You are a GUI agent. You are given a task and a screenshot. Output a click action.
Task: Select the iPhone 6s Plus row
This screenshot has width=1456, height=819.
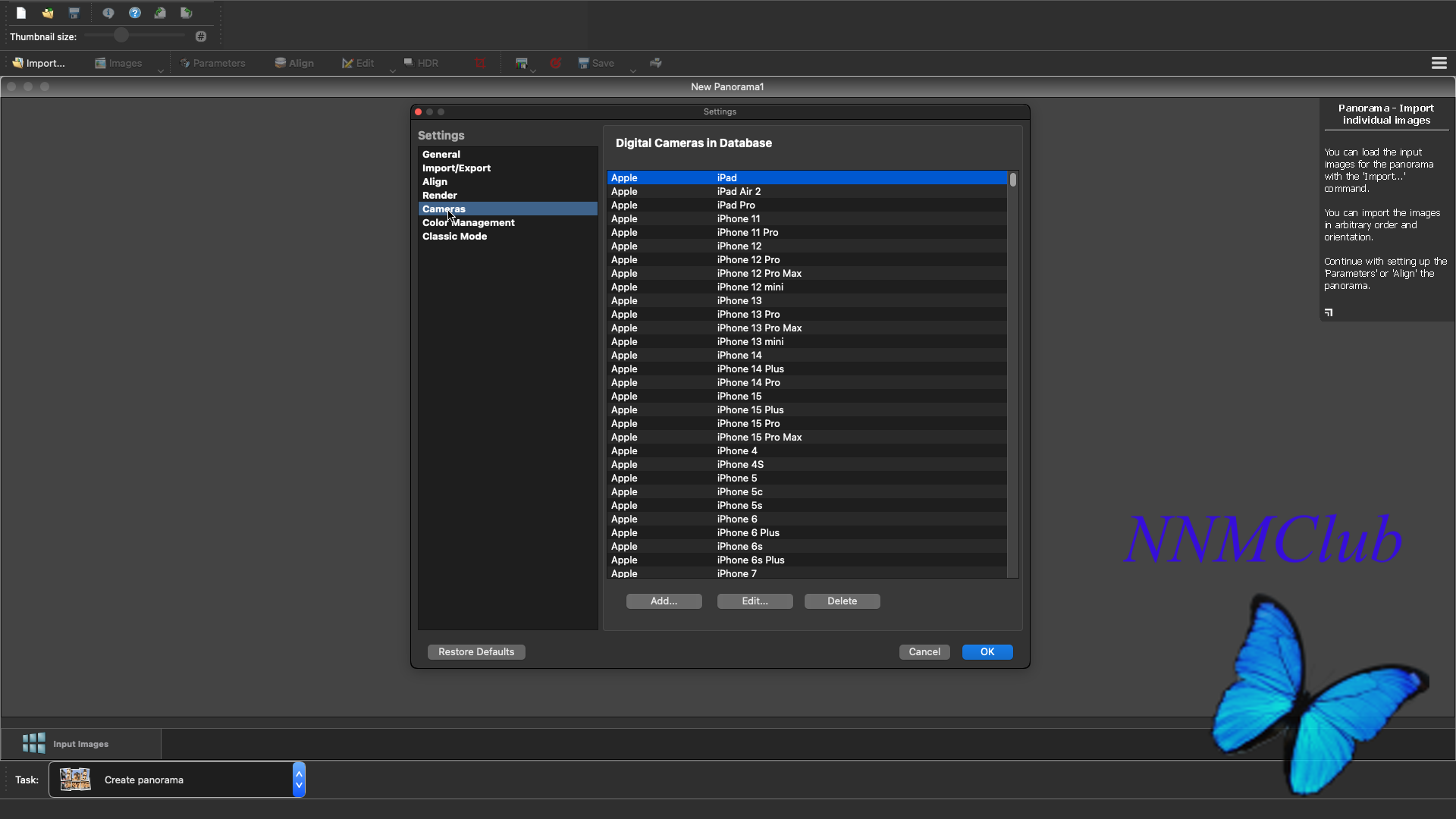click(x=807, y=560)
